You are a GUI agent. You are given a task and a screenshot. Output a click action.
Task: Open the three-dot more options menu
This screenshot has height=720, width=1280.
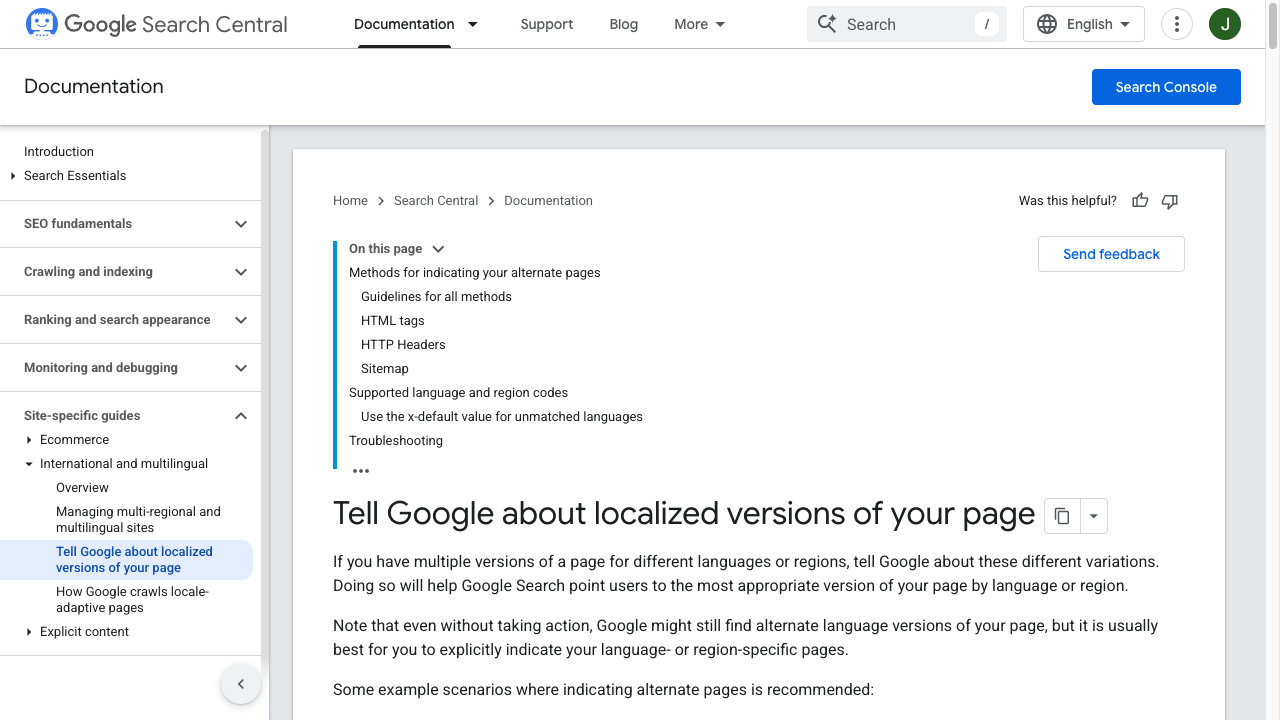(x=1177, y=24)
